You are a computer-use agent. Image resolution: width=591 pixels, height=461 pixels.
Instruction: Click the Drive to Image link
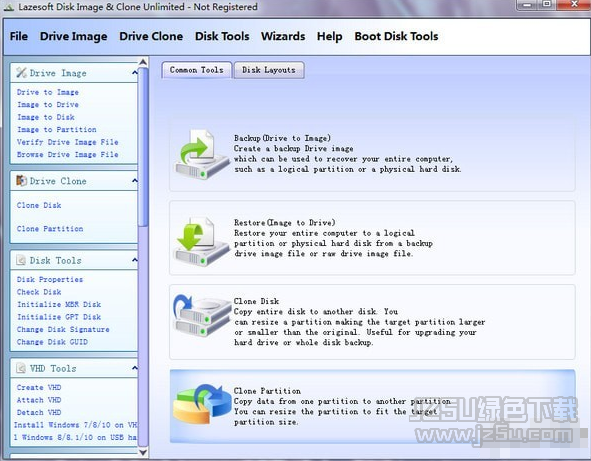point(48,92)
